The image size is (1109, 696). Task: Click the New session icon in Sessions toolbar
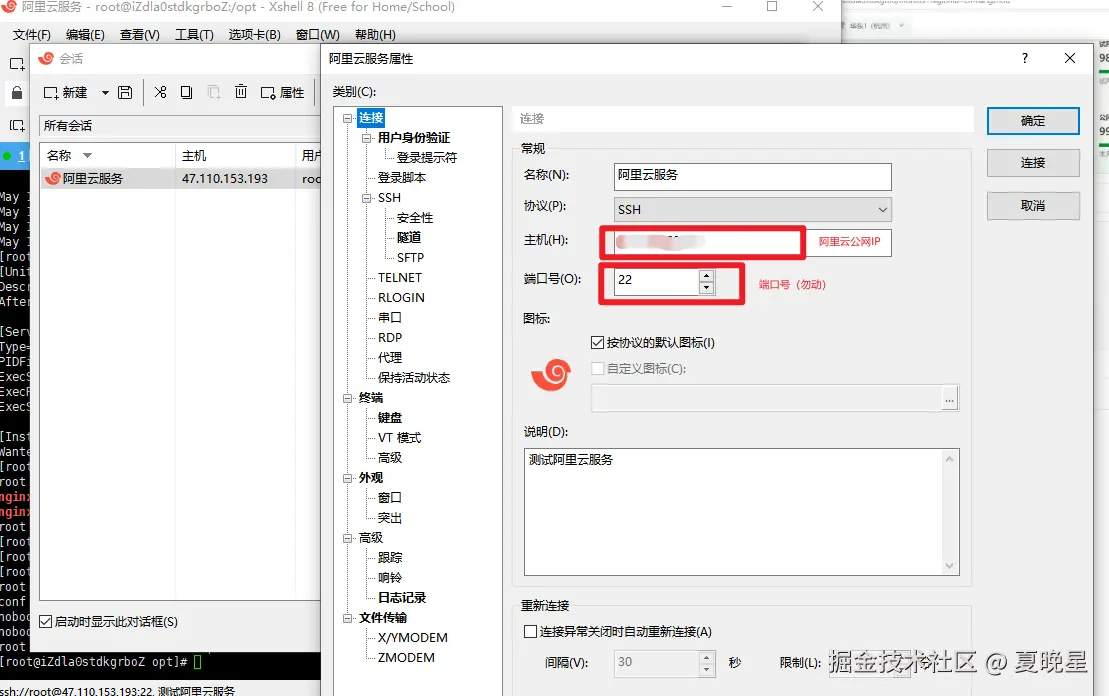click(52, 93)
